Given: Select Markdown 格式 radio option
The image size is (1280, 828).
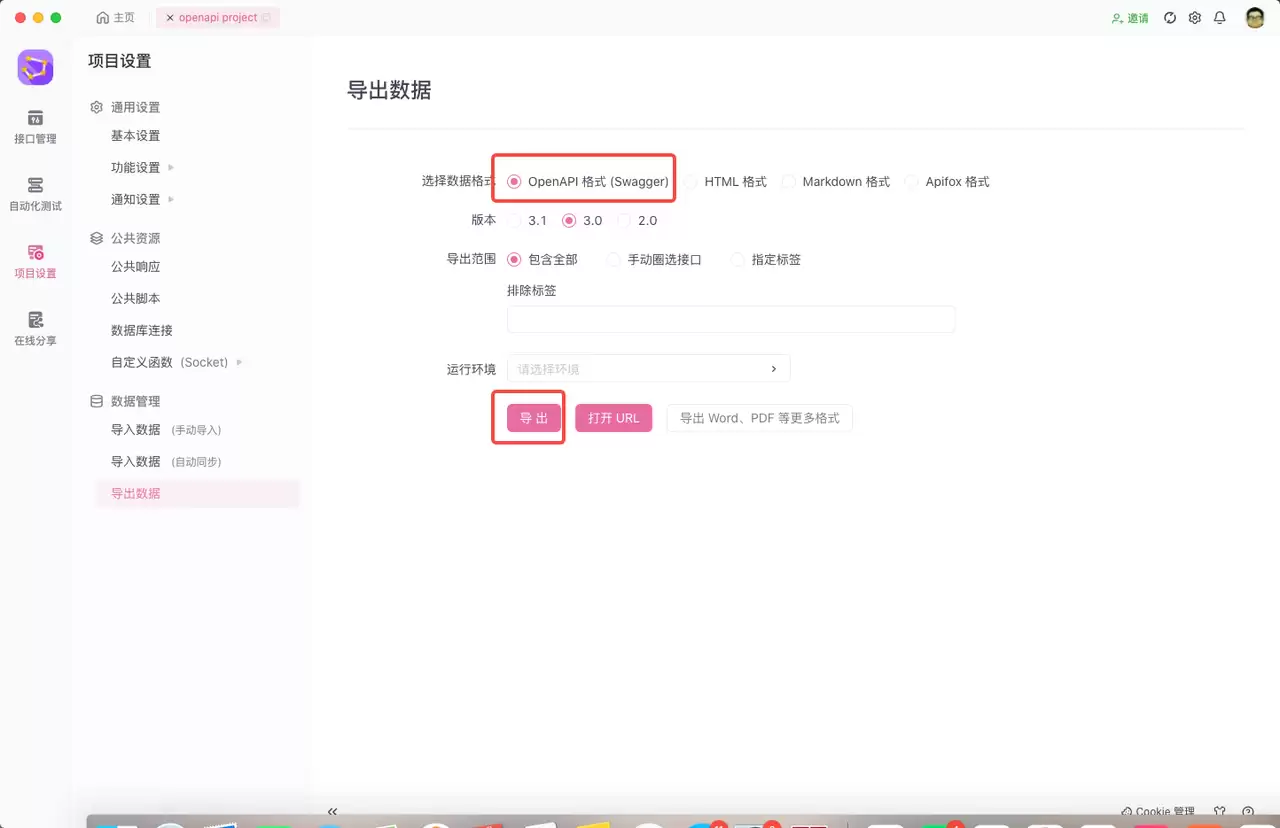Looking at the screenshot, I should [x=836, y=182].
